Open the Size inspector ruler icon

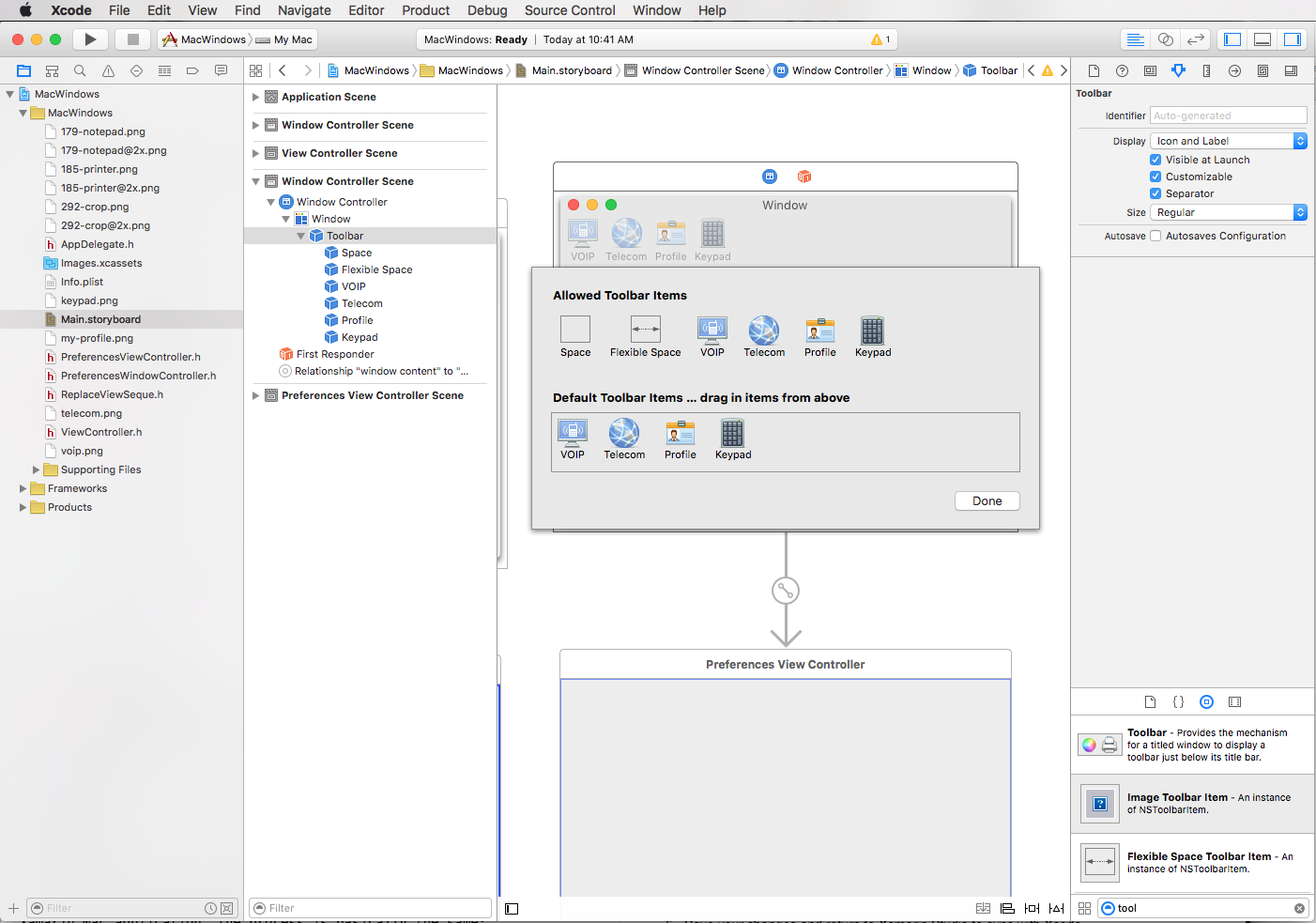click(x=1206, y=70)
